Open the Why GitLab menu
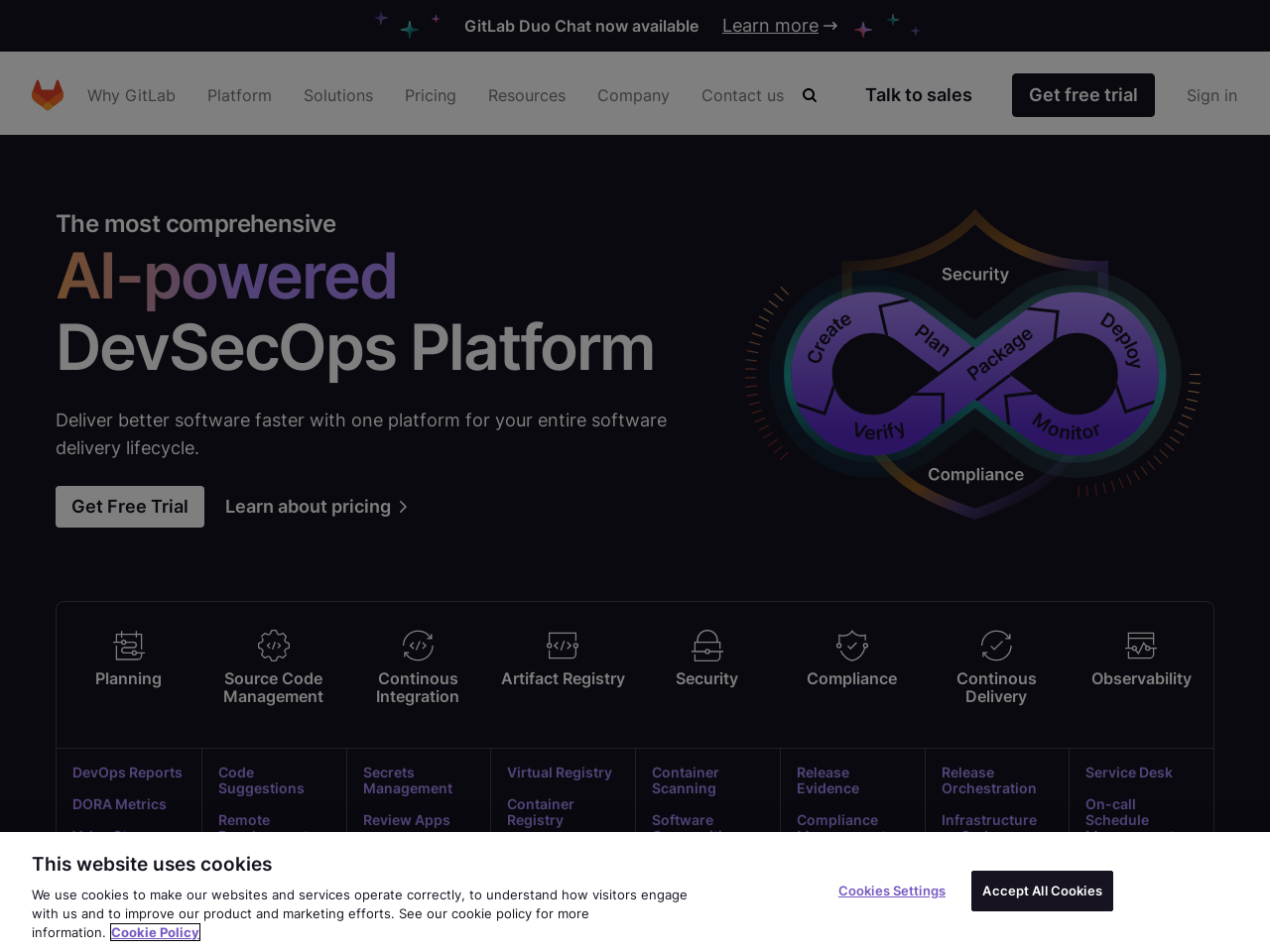The width and height of the screenshot is (1270, 952). (131, 95)
